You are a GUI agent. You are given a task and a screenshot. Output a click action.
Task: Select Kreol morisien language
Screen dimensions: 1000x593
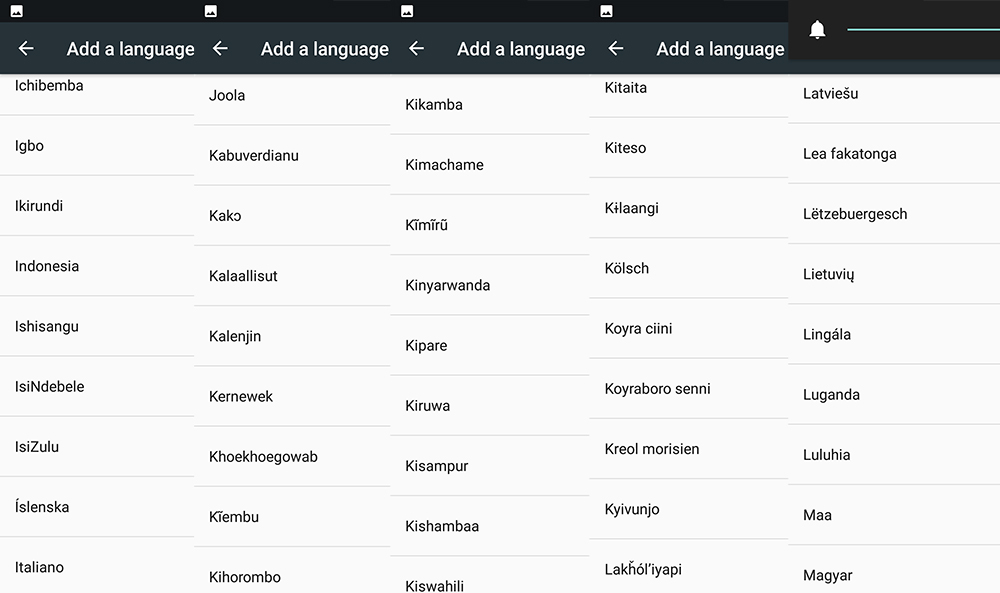(x=652, y=449)
